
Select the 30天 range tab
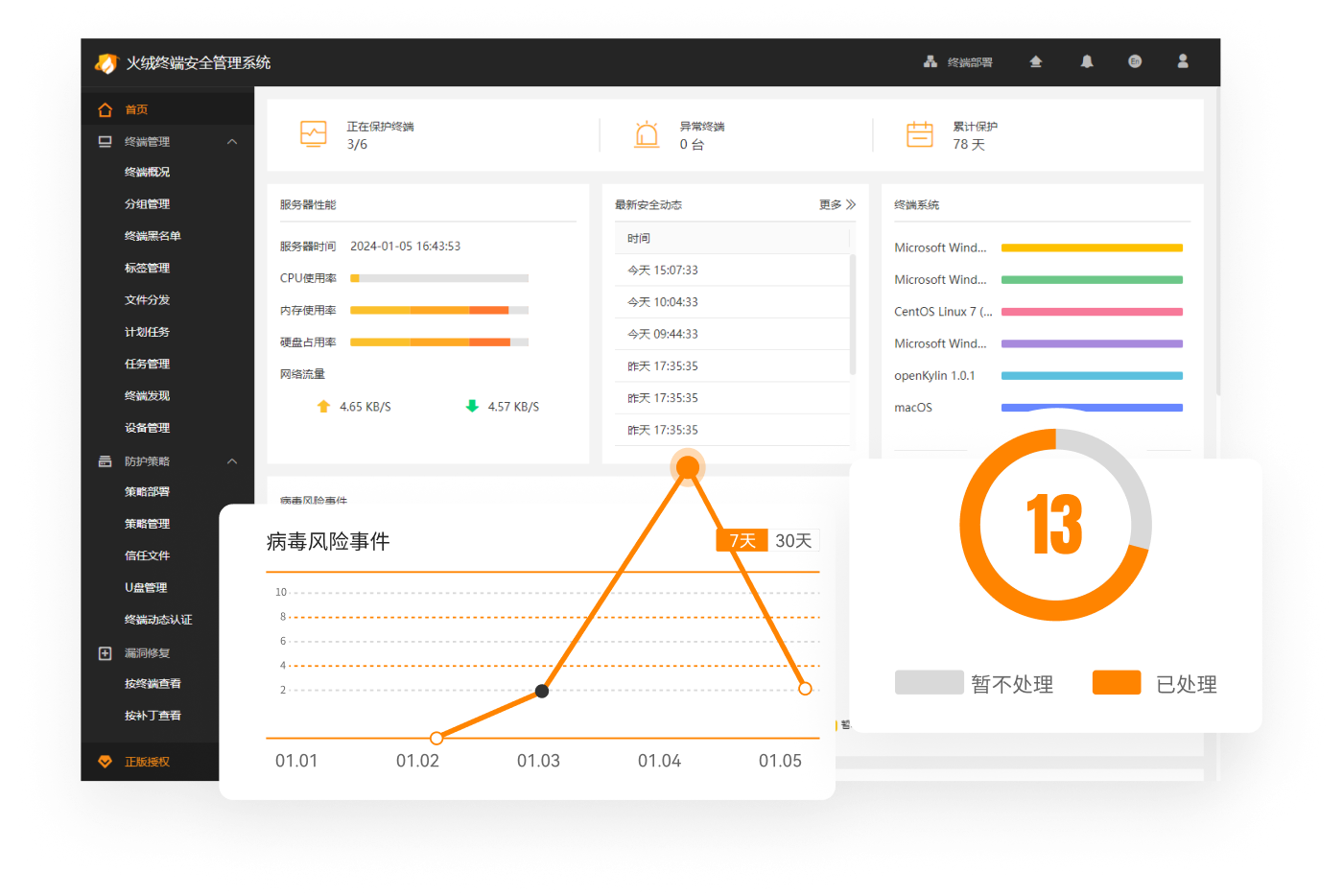[793, 541]
